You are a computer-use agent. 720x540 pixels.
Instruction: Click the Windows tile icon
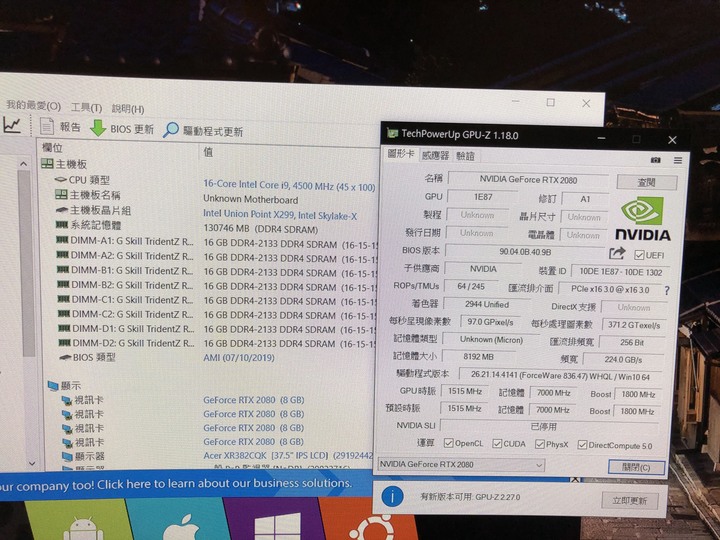(277, 527)
